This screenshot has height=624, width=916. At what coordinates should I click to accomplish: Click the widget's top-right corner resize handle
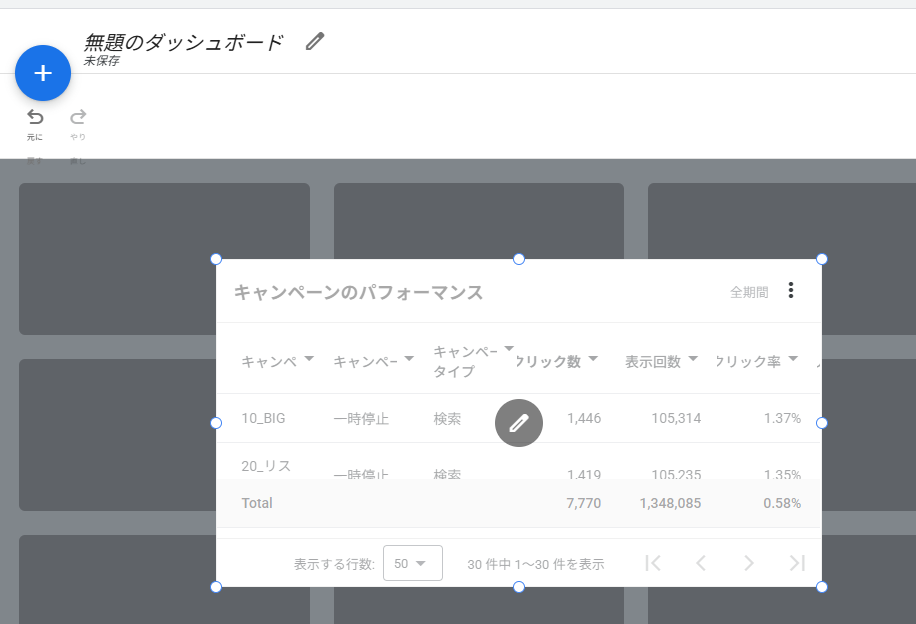822,259
